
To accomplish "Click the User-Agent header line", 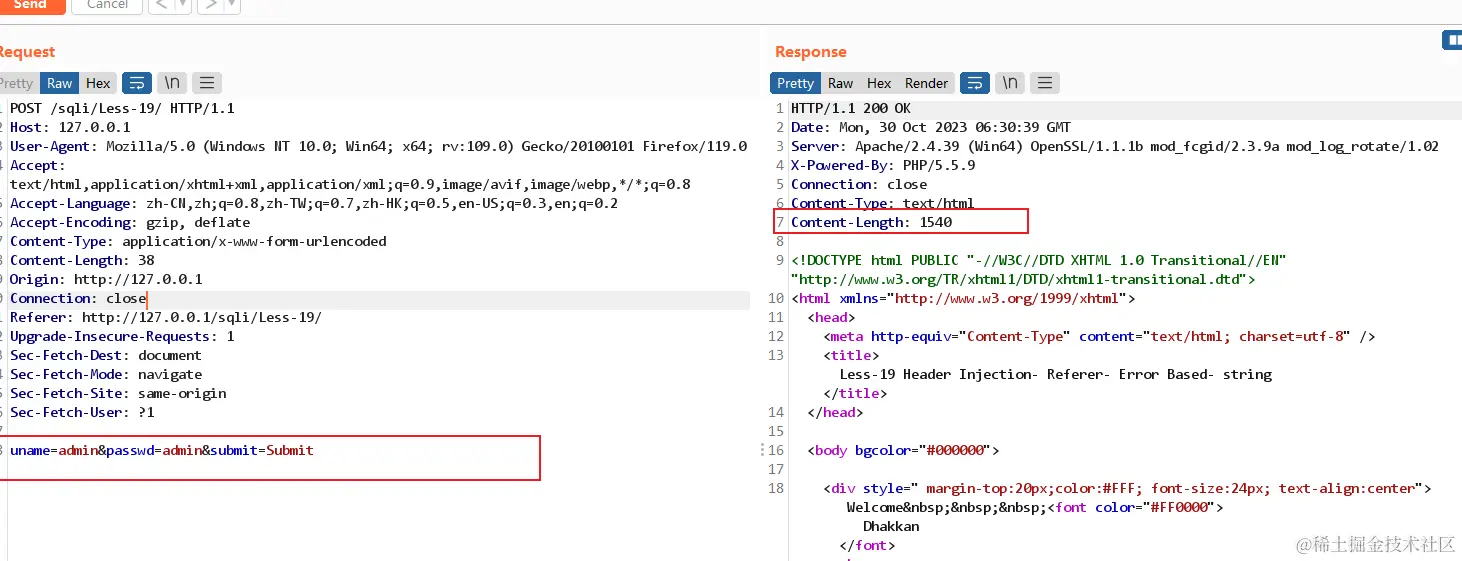I will click(378, 146).
